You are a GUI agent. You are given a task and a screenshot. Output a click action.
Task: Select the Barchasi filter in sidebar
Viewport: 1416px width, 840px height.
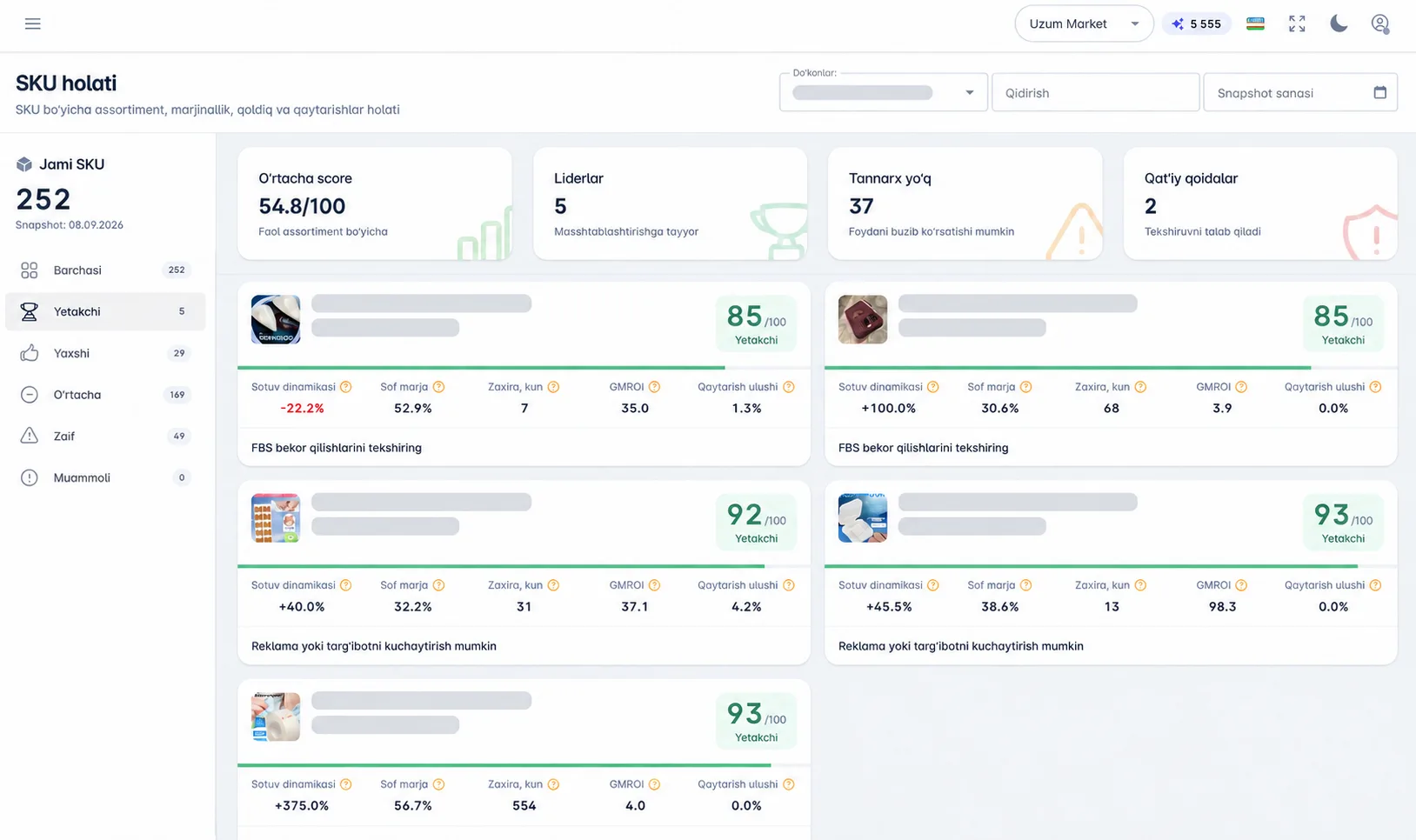[x=105, y=270]
